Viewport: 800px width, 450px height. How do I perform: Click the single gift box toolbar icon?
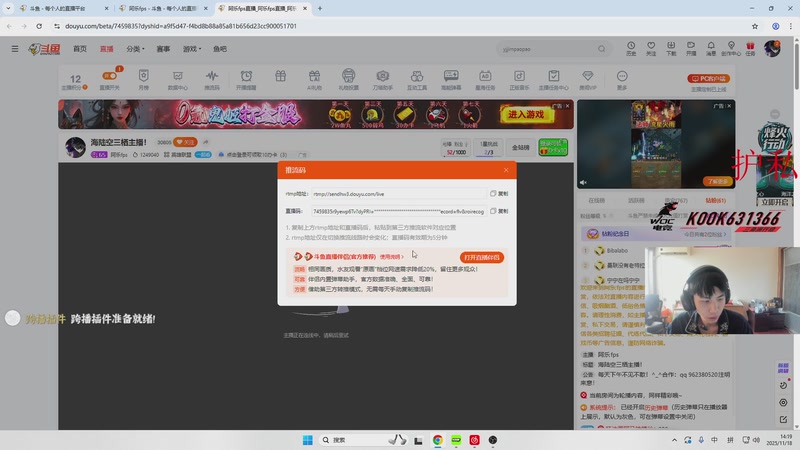click(280, 77)
